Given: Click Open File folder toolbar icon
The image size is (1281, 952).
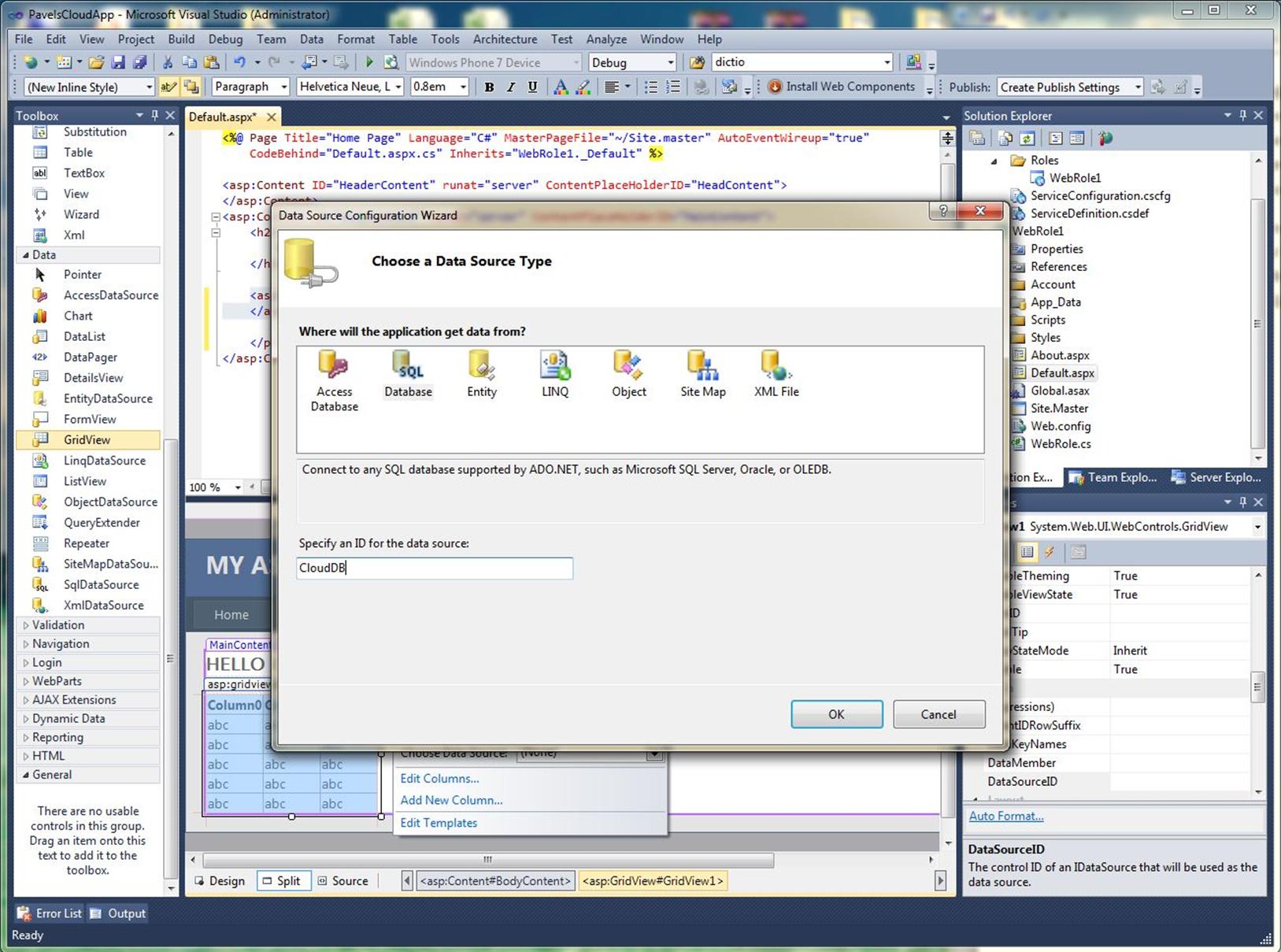Looking at the screenshot, I should [x=96, y=62].
